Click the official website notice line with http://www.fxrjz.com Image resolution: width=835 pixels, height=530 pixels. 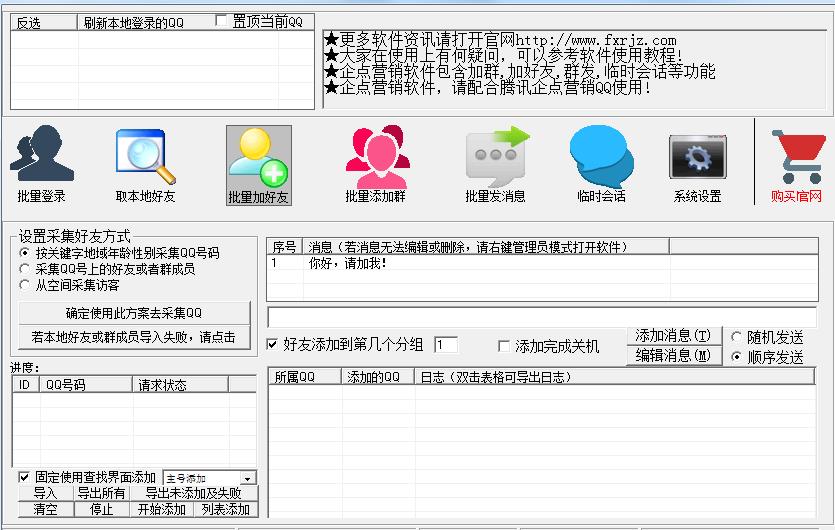coord(500,39)
